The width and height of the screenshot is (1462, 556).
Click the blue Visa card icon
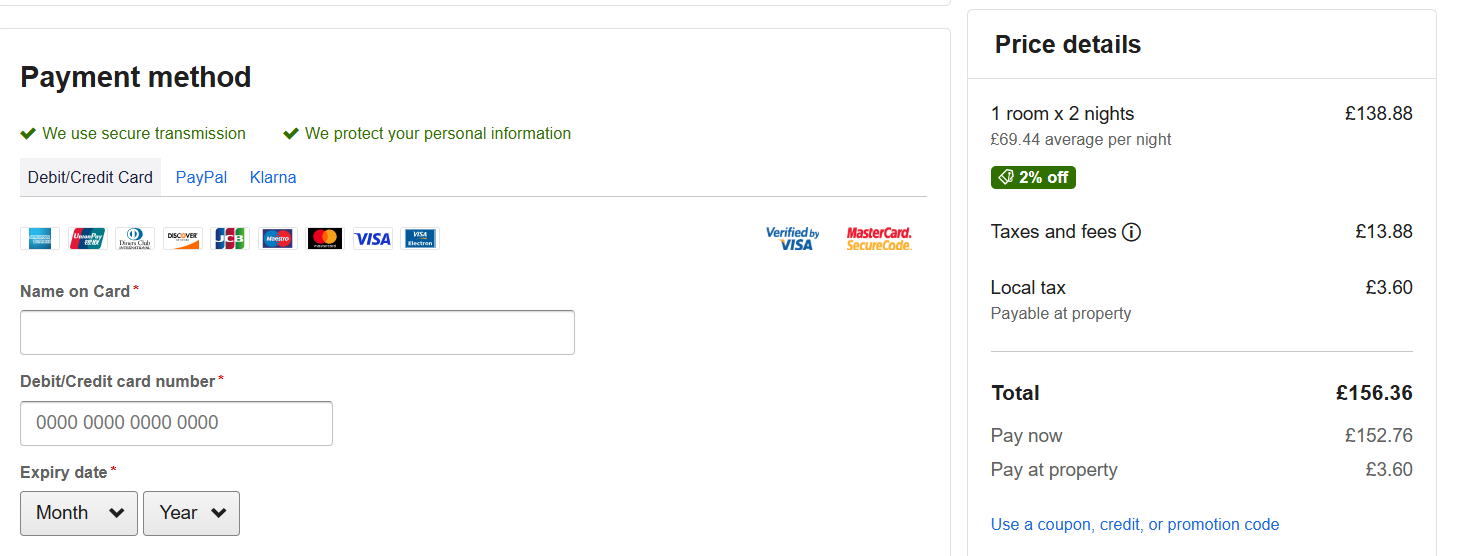click(x=373, y=239)
